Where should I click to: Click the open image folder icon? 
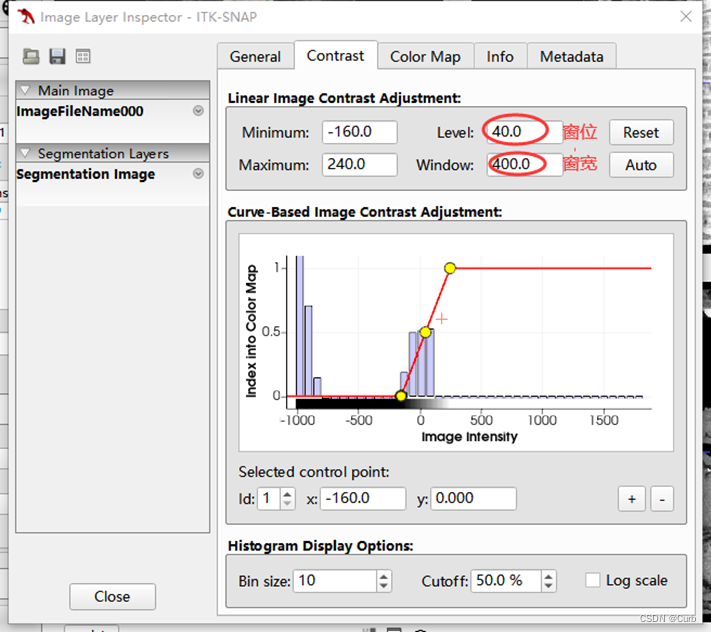click(x=31, y=57)
